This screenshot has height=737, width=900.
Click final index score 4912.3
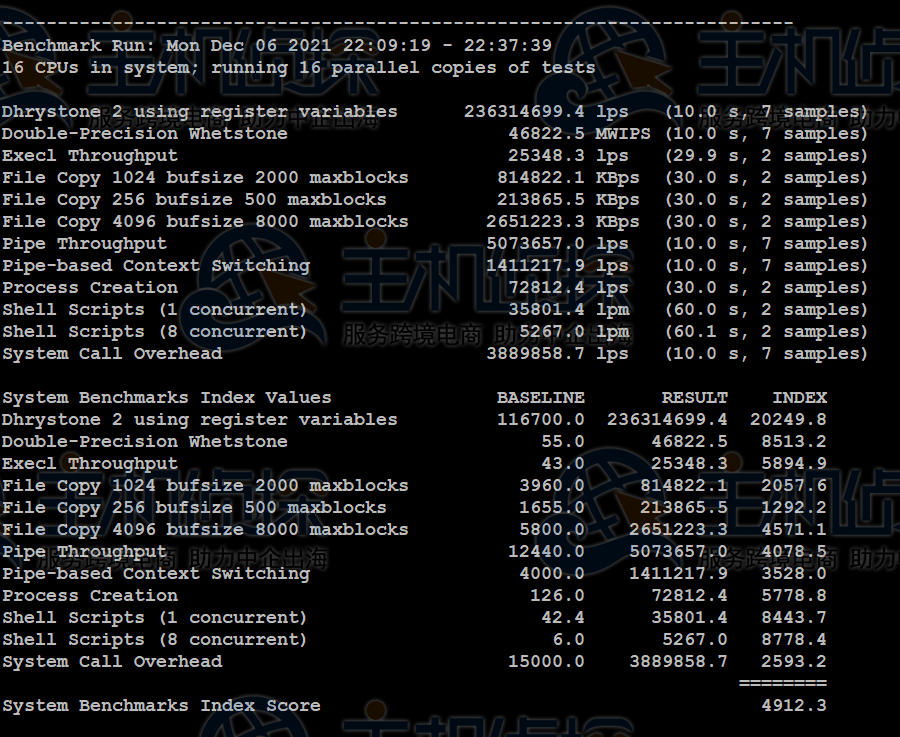point(794,705)
